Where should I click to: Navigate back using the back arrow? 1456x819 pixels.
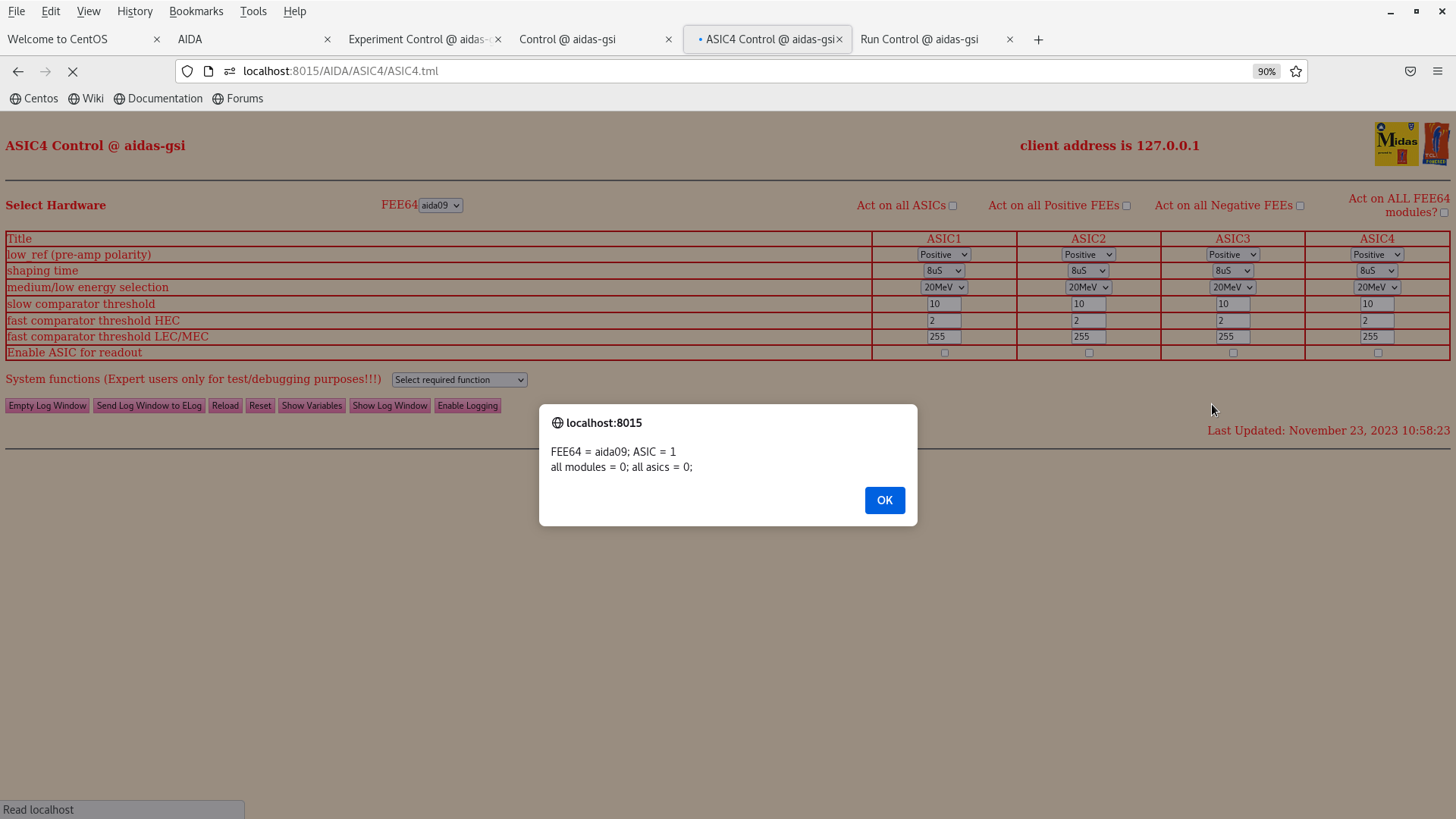[x=17, y=71]
